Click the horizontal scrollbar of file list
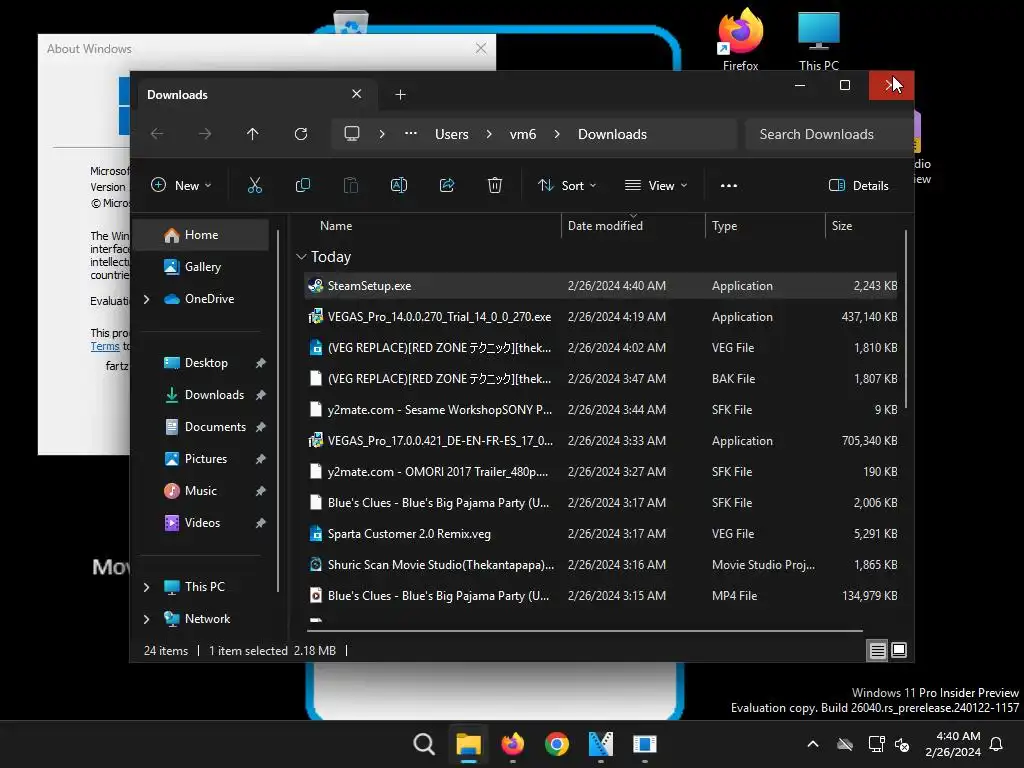1024x768 pixels. click(x=584, y=631)
